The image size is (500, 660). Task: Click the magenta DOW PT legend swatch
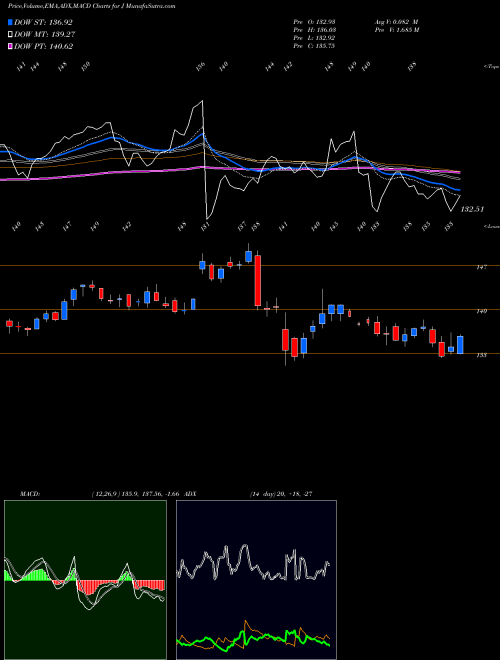point(10,46)
